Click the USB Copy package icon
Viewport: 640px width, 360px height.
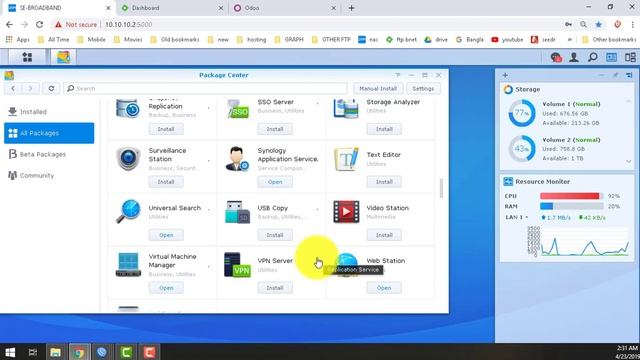237,211
